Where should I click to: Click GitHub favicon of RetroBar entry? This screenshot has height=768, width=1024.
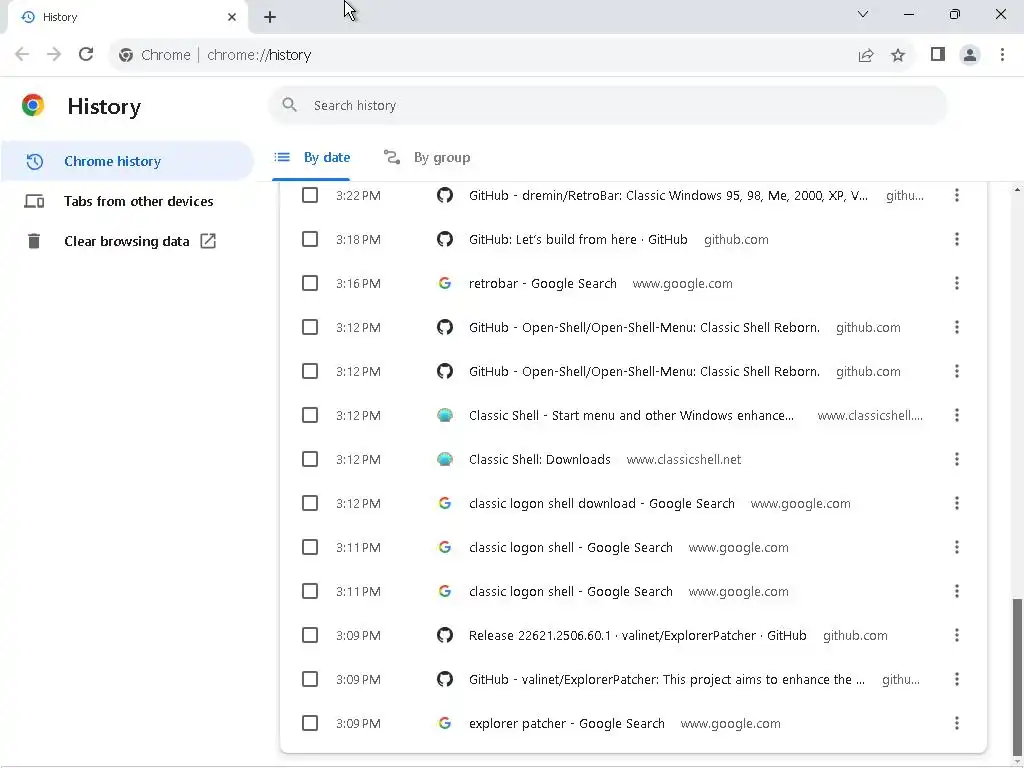445,195
